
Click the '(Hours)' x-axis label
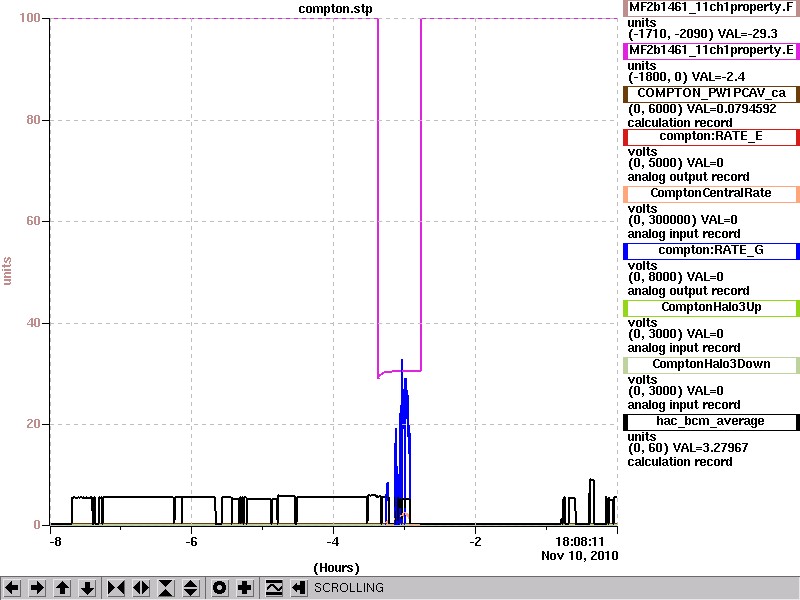click(336, 568)
